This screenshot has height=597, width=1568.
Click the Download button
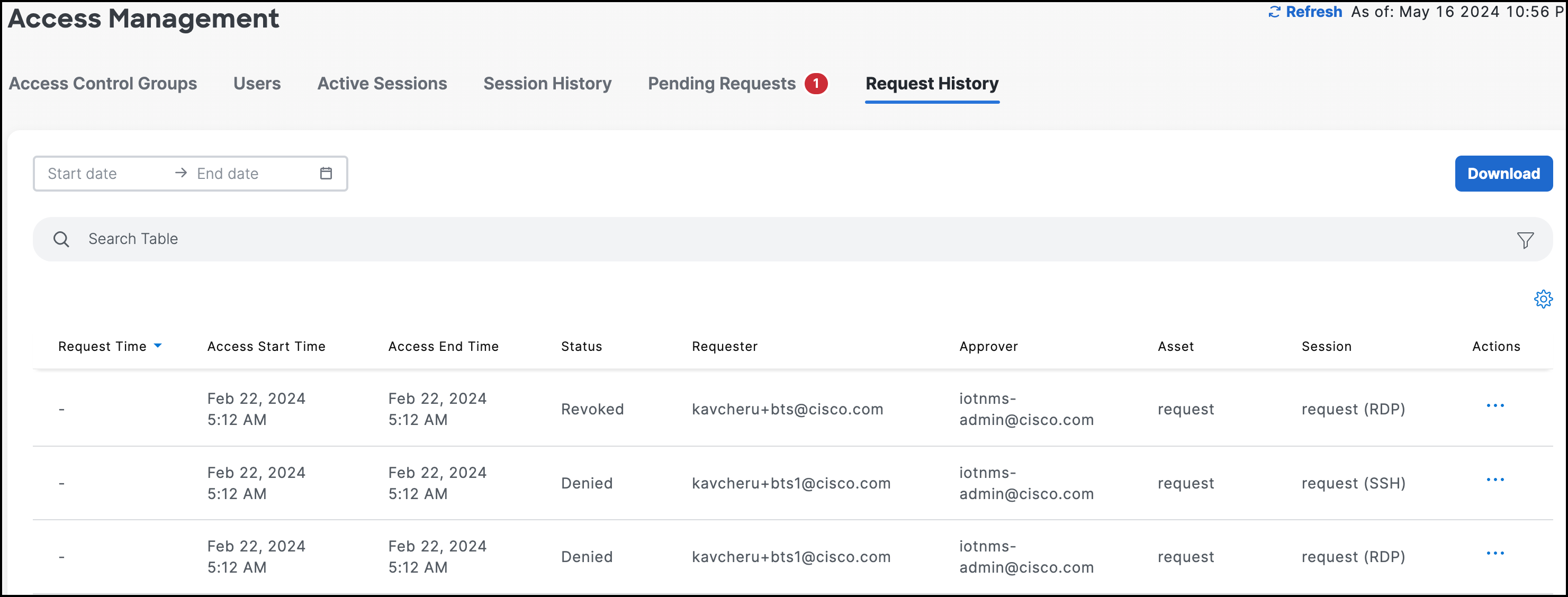(x=1503, y=174)
